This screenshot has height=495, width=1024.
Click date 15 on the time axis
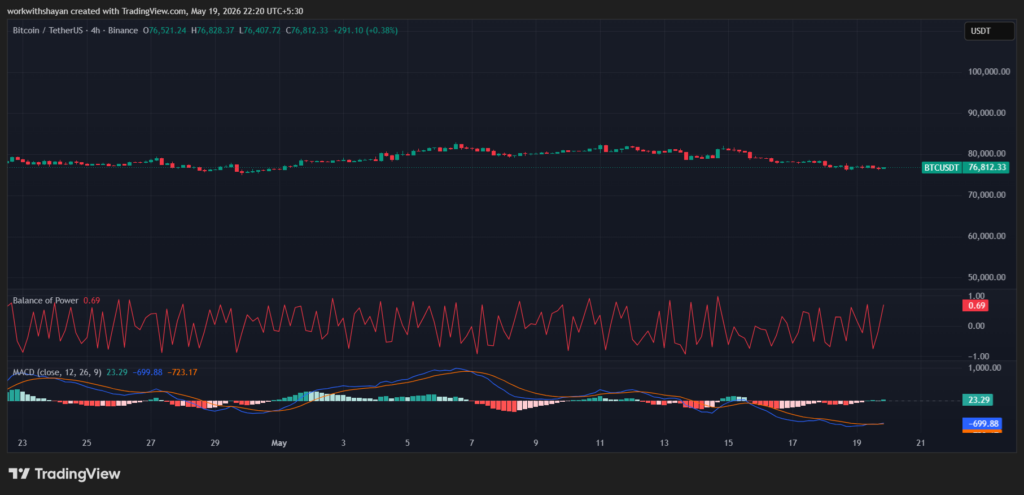tap(728, 443)
